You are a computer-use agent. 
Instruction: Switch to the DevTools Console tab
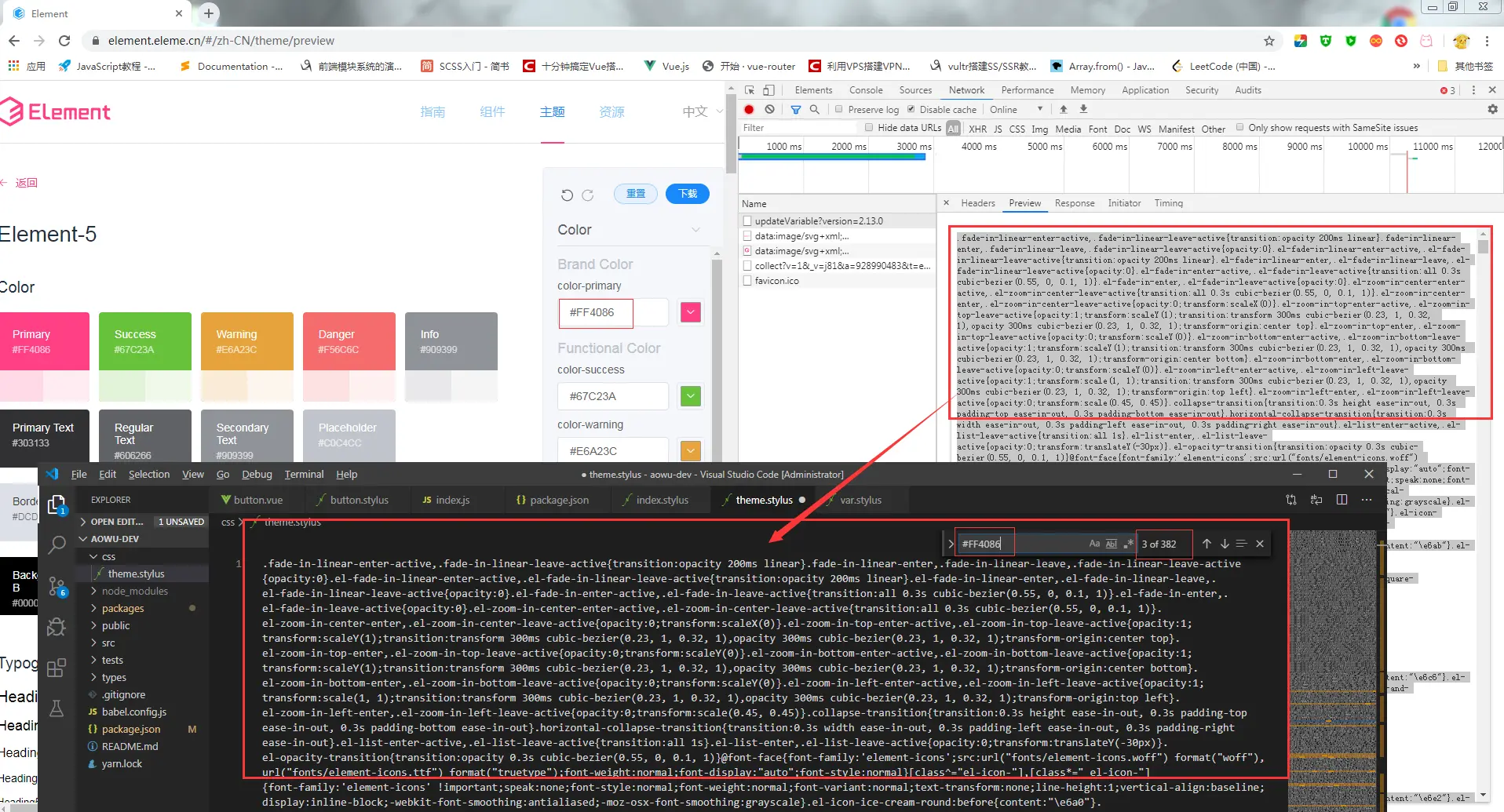click(866, 90)
